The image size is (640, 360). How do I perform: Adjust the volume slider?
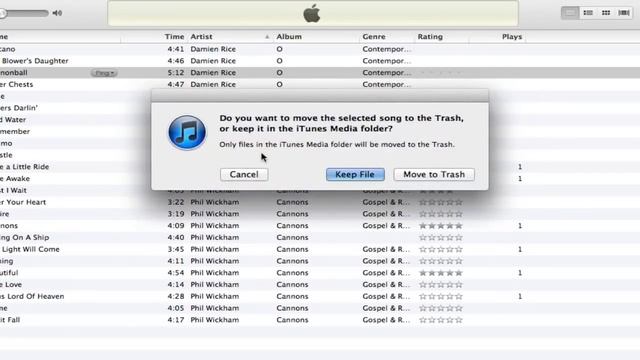pyautogui.click(x=24, y=13)
